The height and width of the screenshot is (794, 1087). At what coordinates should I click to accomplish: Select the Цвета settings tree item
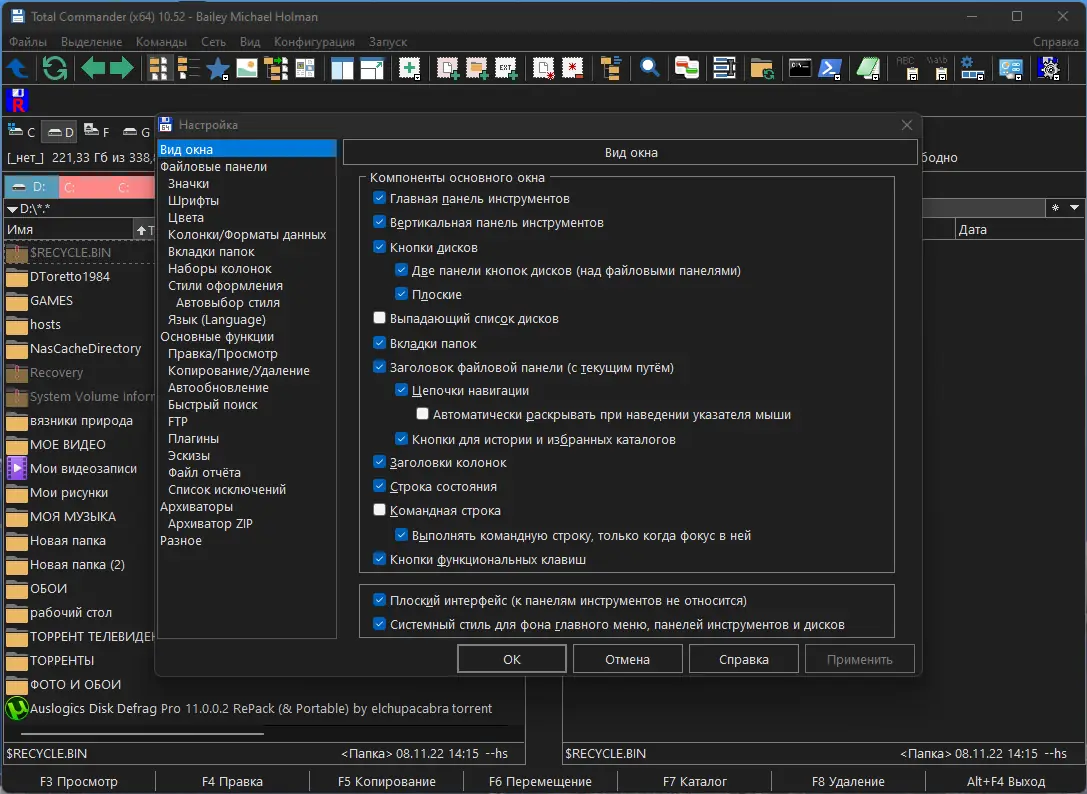pos(186,218)
